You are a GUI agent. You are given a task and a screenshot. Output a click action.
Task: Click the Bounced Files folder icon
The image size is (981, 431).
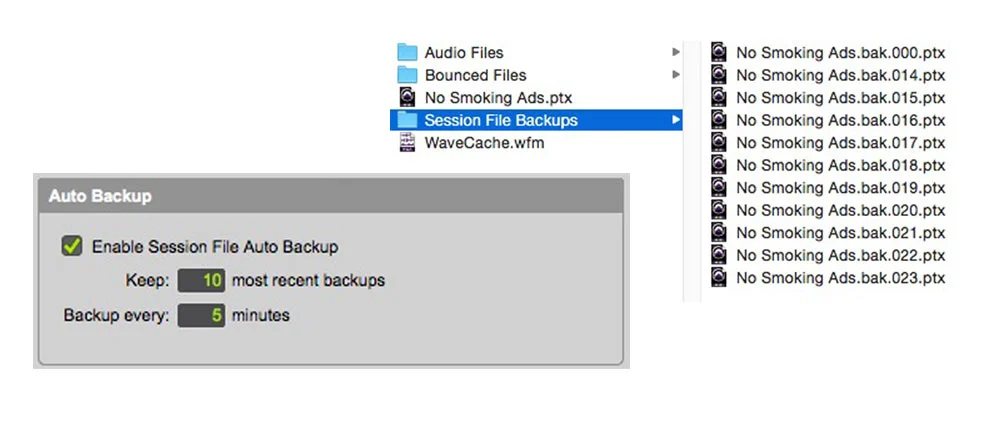[407, 75]
